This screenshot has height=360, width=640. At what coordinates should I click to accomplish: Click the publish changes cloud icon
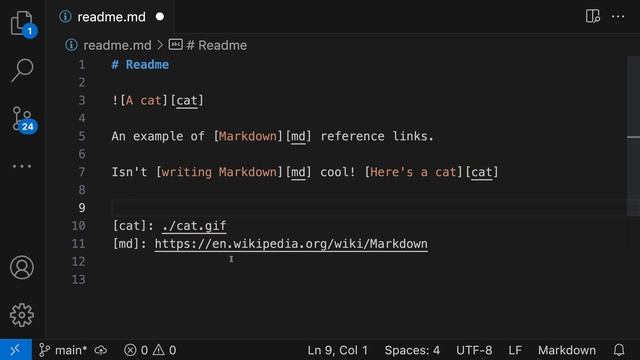point(100,350)
